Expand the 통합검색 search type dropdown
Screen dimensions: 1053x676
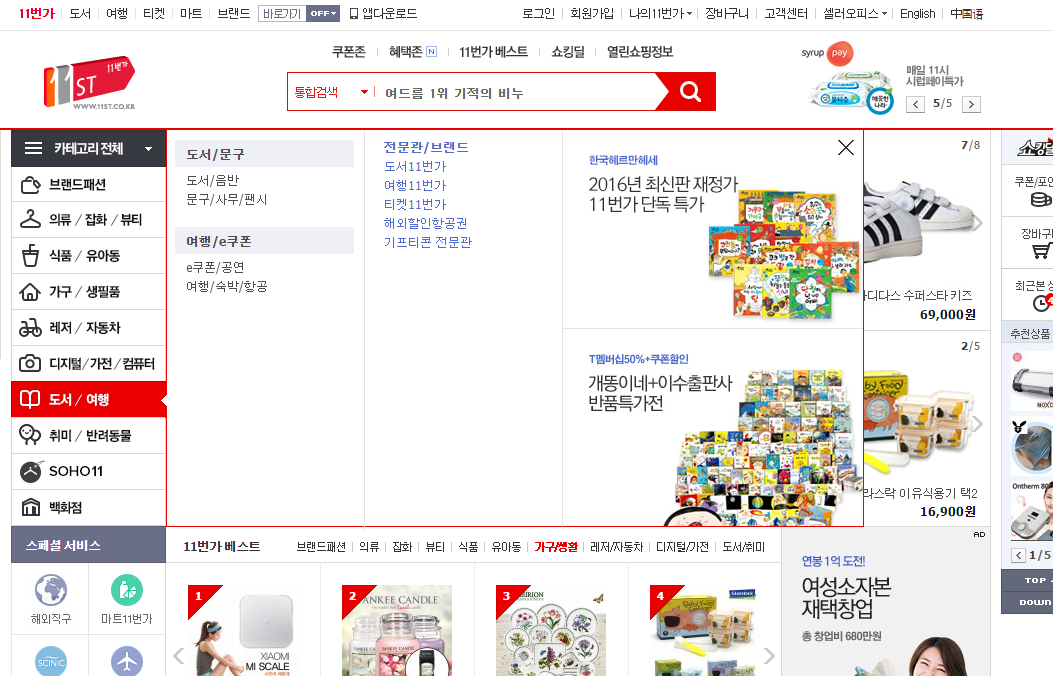tap(364, 91)
